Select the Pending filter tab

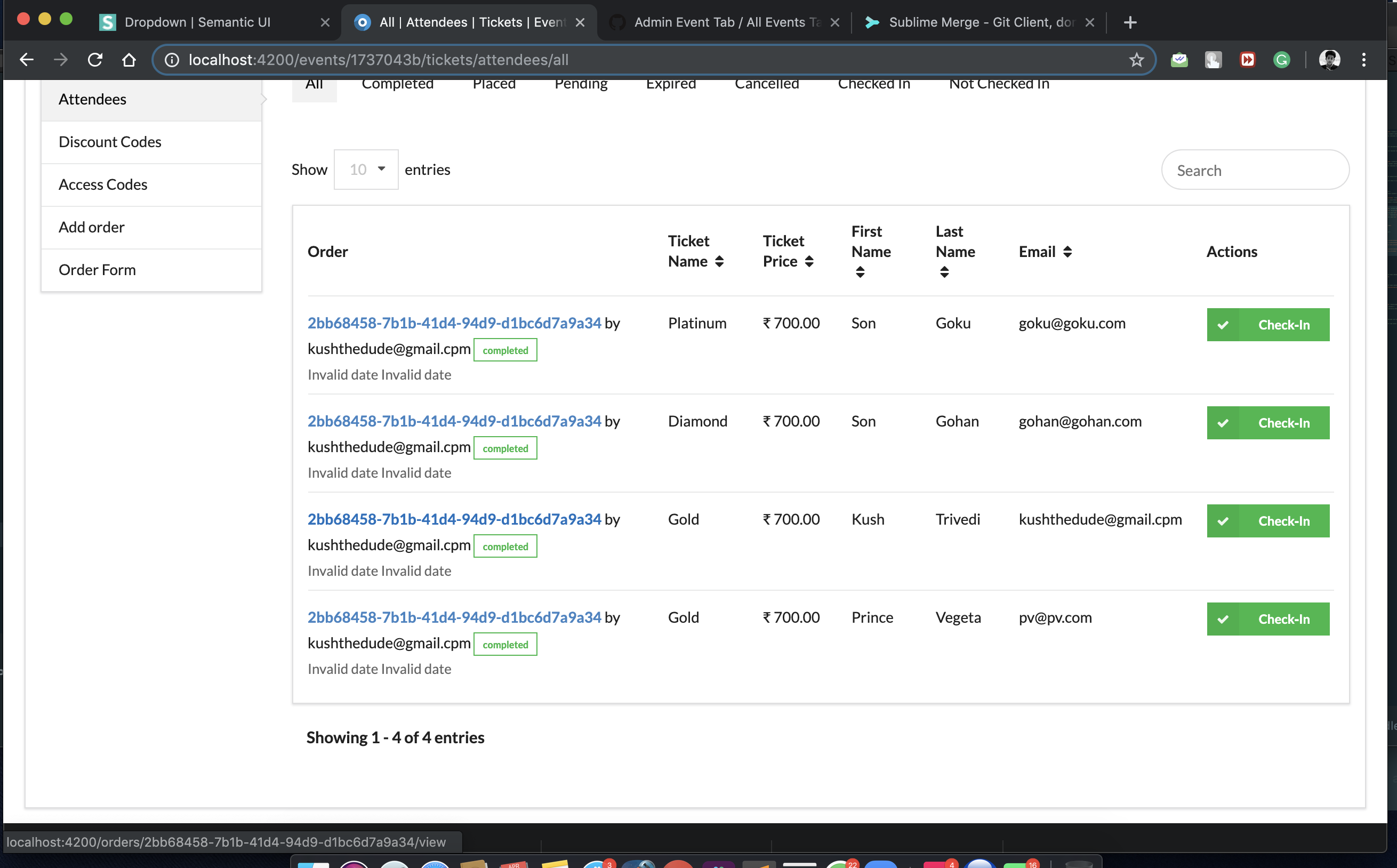(x=581, y=85)
